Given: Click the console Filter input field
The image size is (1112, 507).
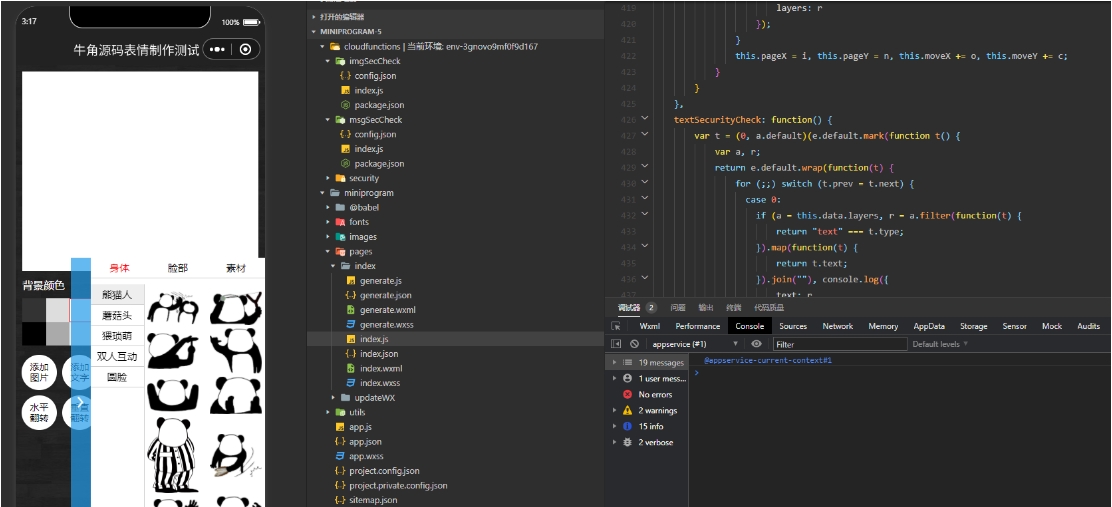Looking at the screenshot, I should tap(838, 344).
